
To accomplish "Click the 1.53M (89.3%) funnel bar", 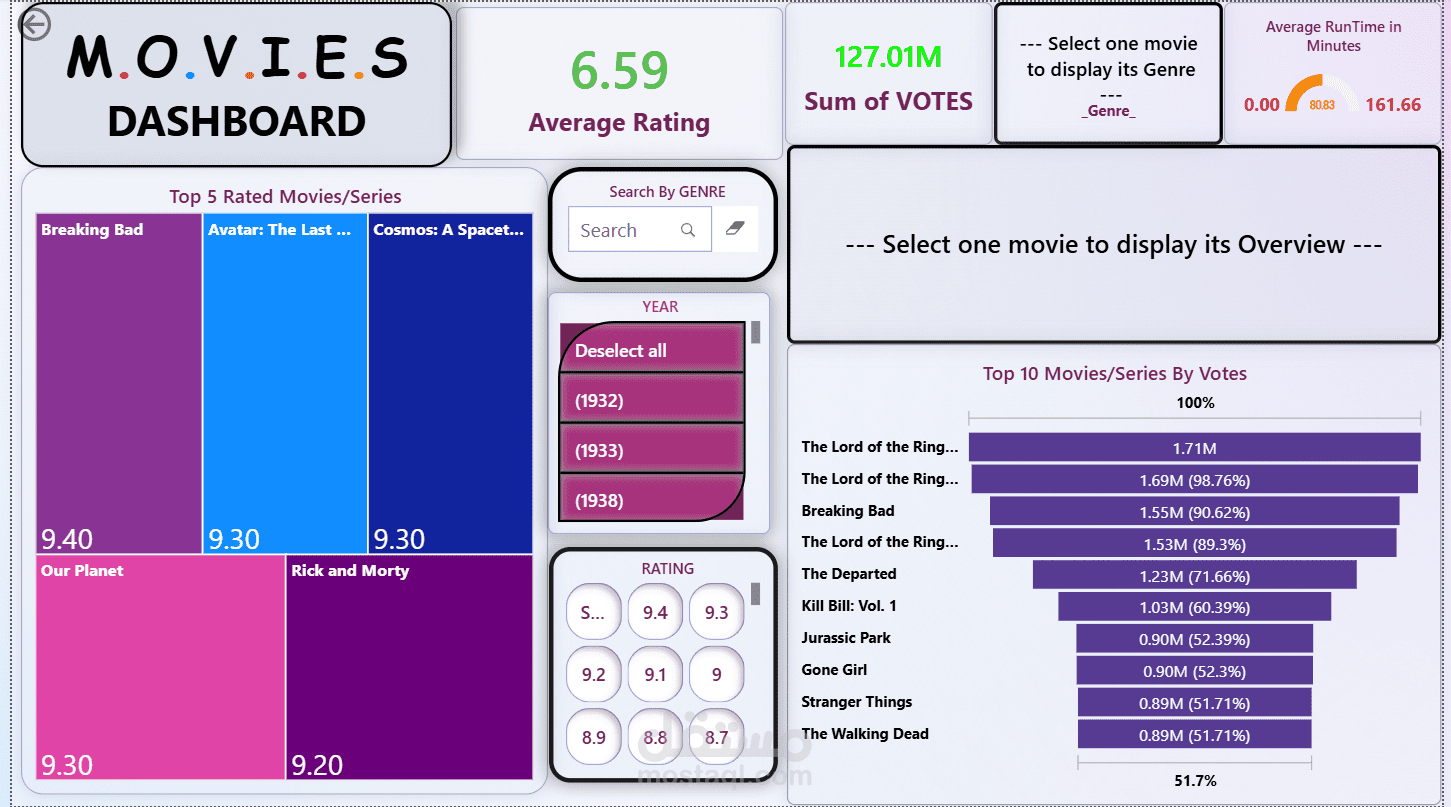I will coord(1194,543).
